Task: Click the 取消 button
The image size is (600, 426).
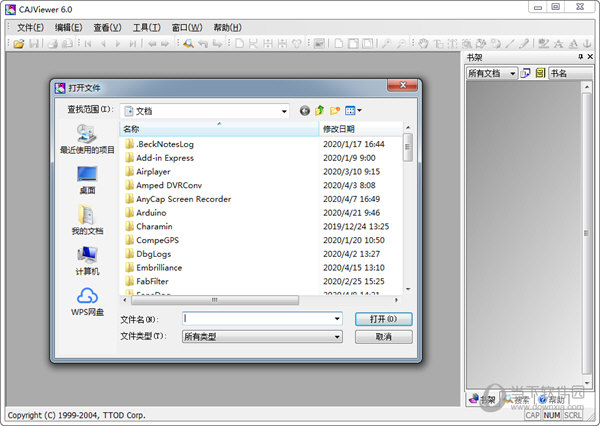Action: coord(383,337)
